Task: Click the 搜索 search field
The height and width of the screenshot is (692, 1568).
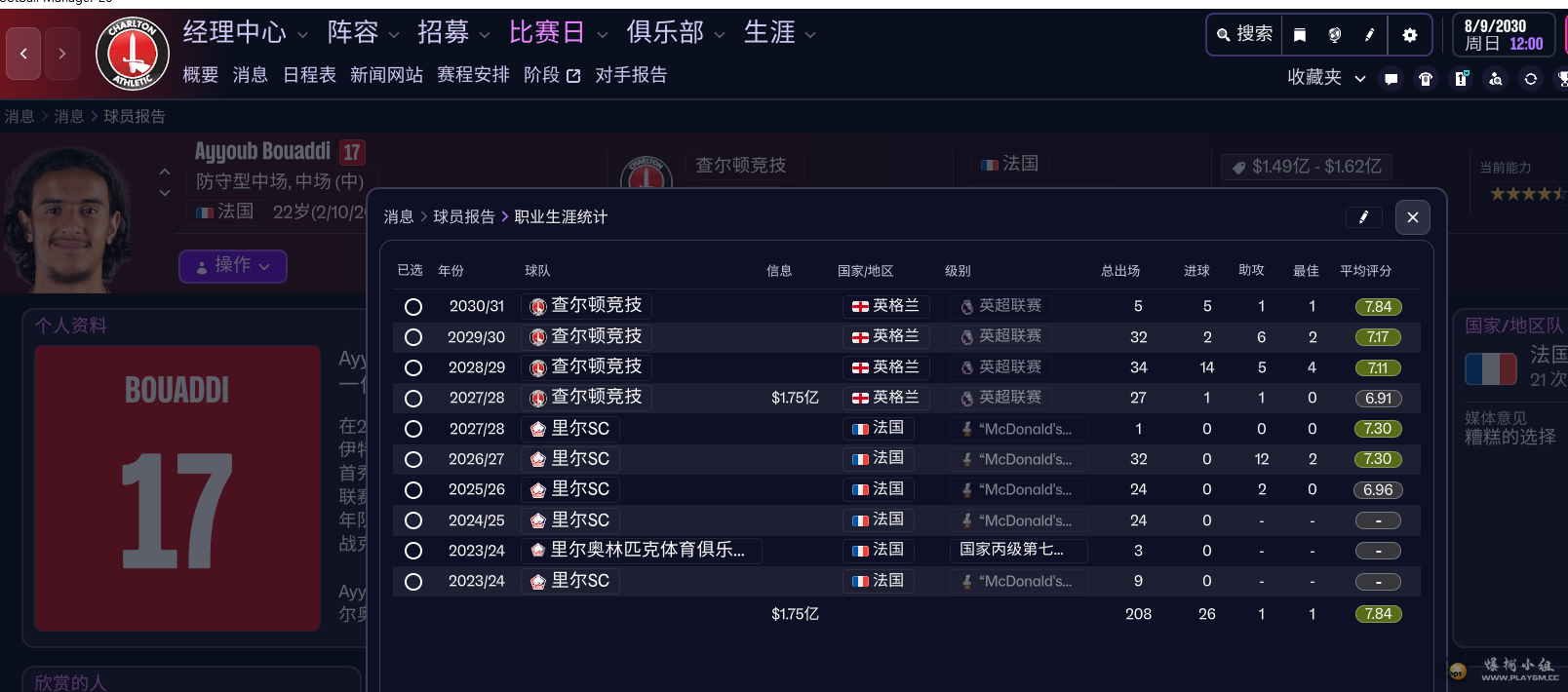Action: pos(1245,34)
